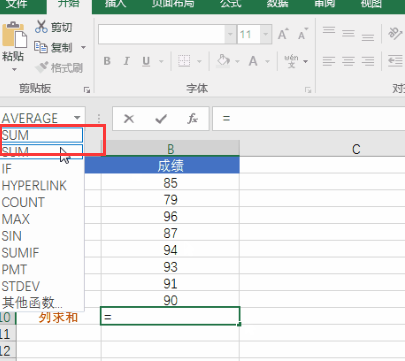Click into the font name box
This screenshot has width=405, height=361.
tap(161, 34)
